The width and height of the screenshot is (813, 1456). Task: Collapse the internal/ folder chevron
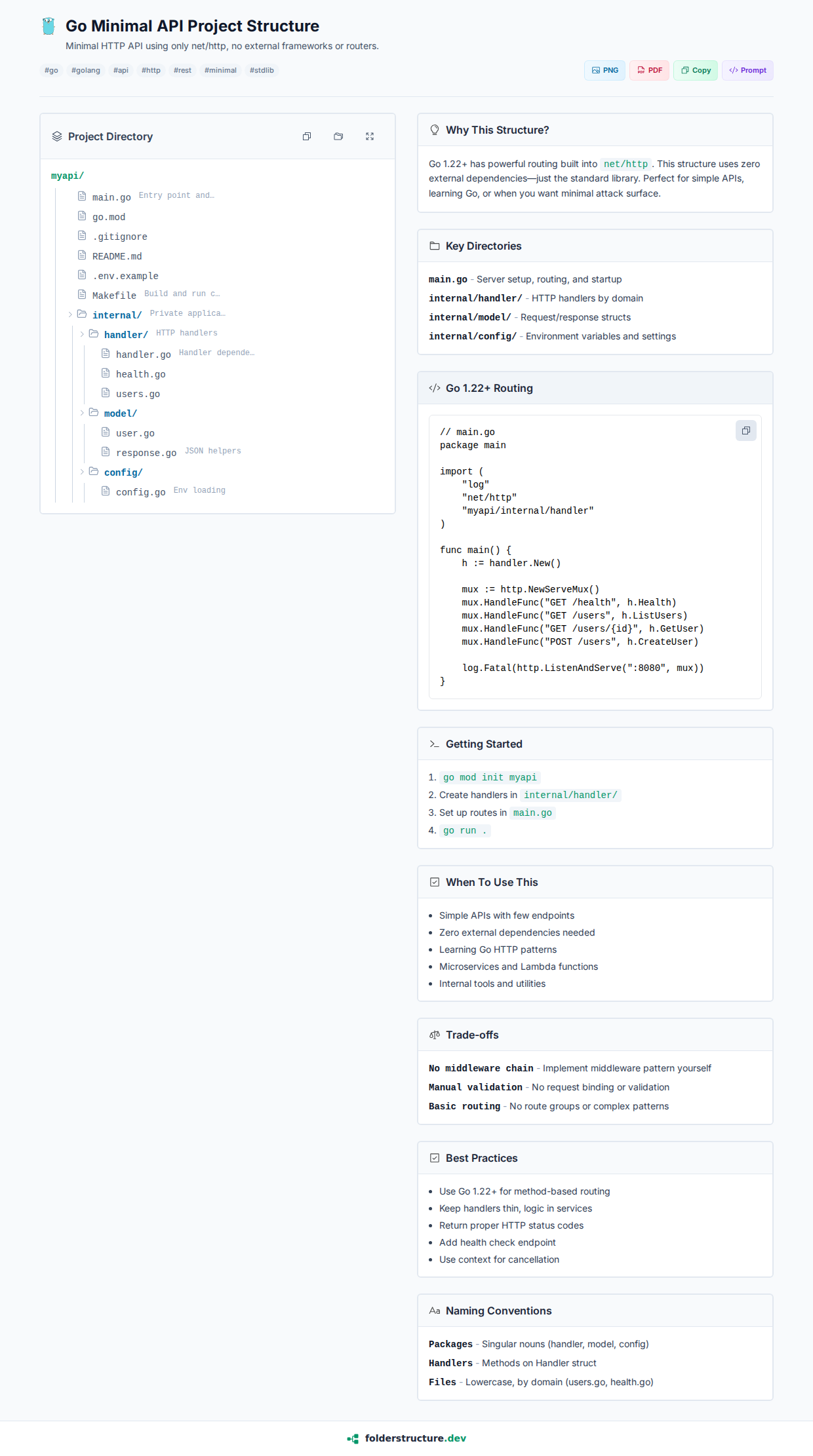pyautogui.click(x=70, y=315)
